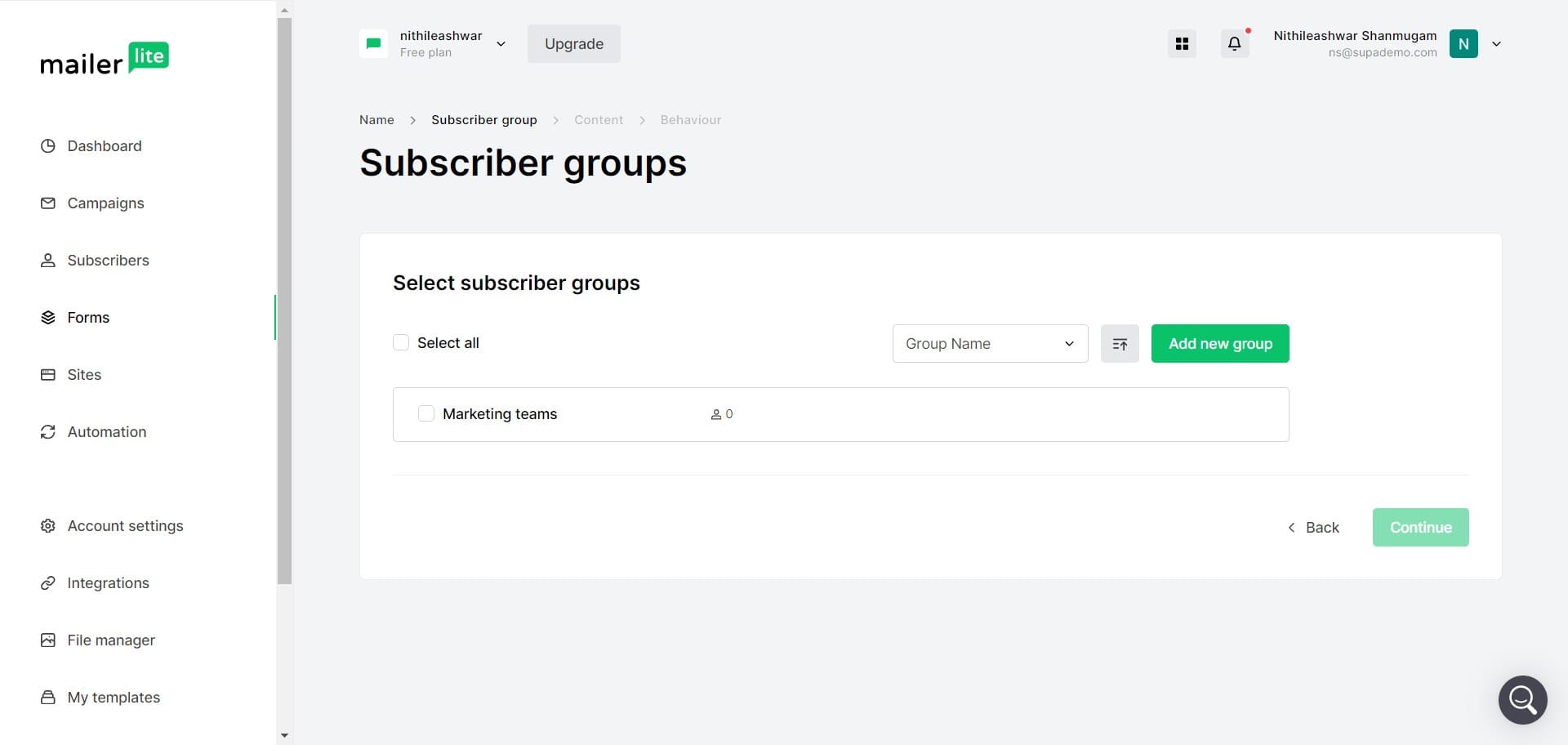Select the Campaigns sidebar icon
Image resolution: width=1568 pixels, height=745 pixels.
point(48,203)
